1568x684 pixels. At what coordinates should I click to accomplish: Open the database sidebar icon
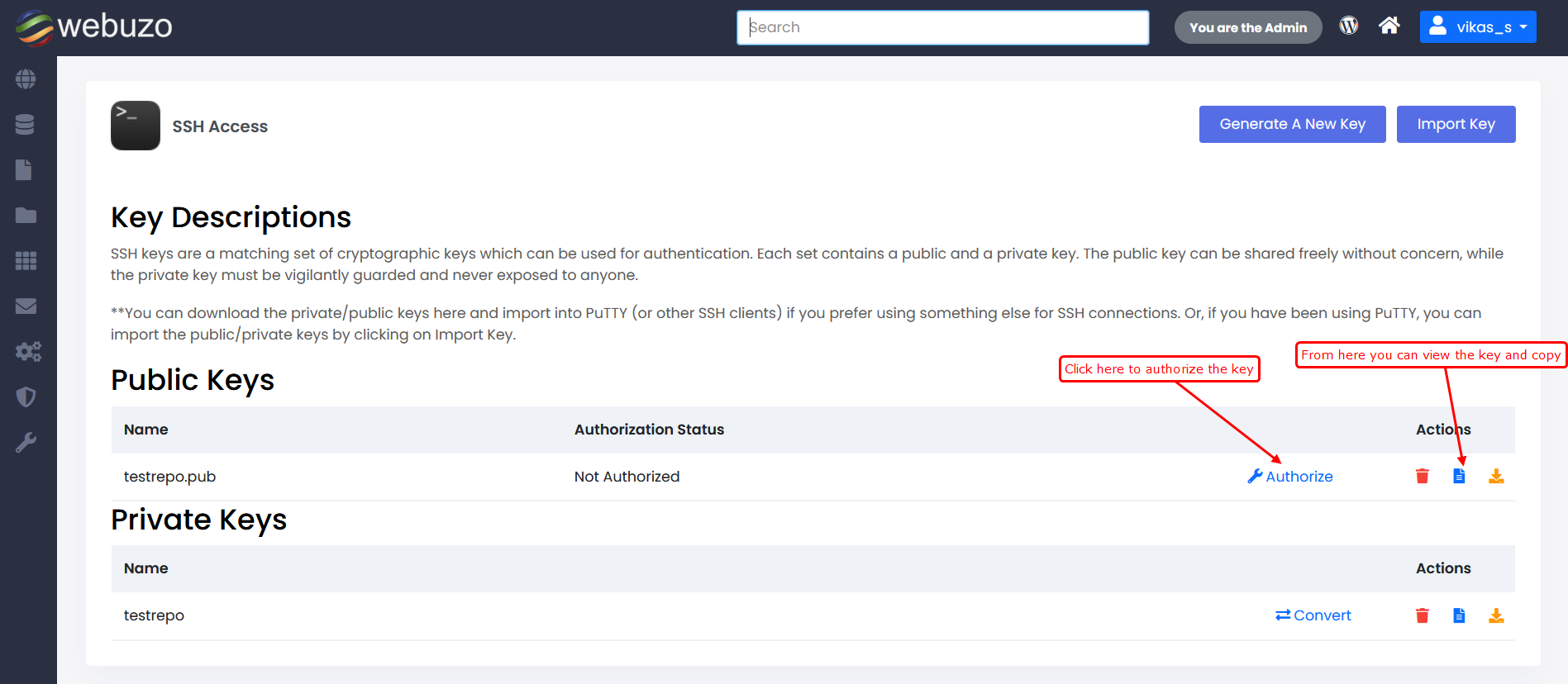[25, 125]
